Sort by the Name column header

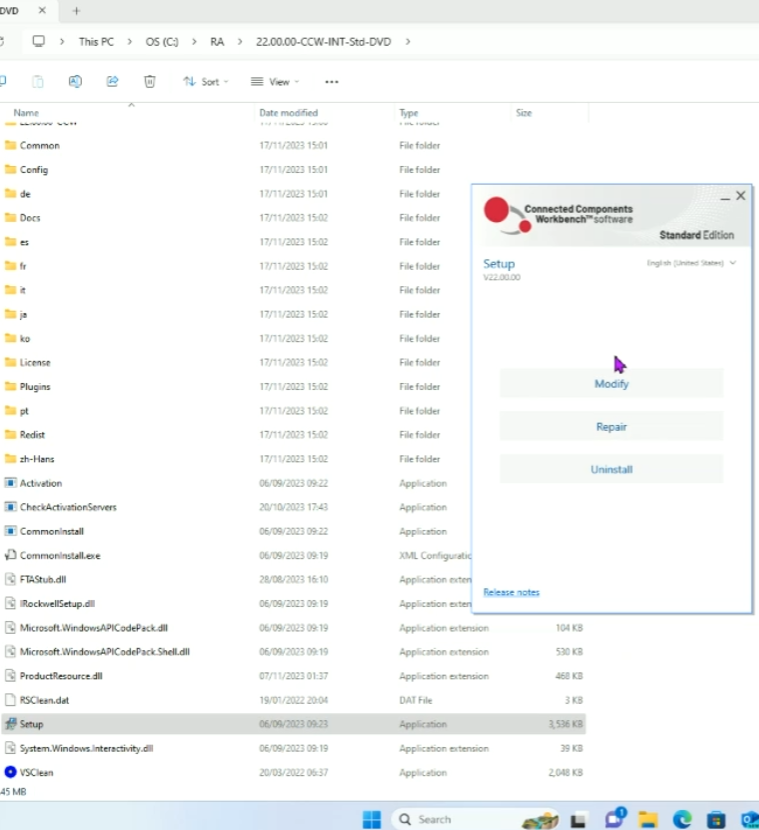[x=26, y=113]
